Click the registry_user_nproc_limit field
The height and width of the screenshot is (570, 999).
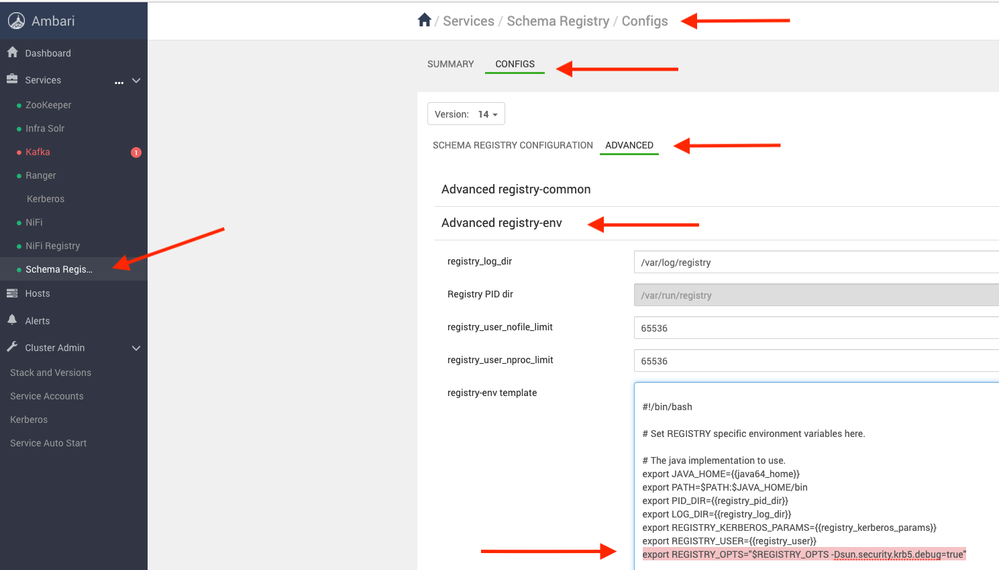pos(816,361)
